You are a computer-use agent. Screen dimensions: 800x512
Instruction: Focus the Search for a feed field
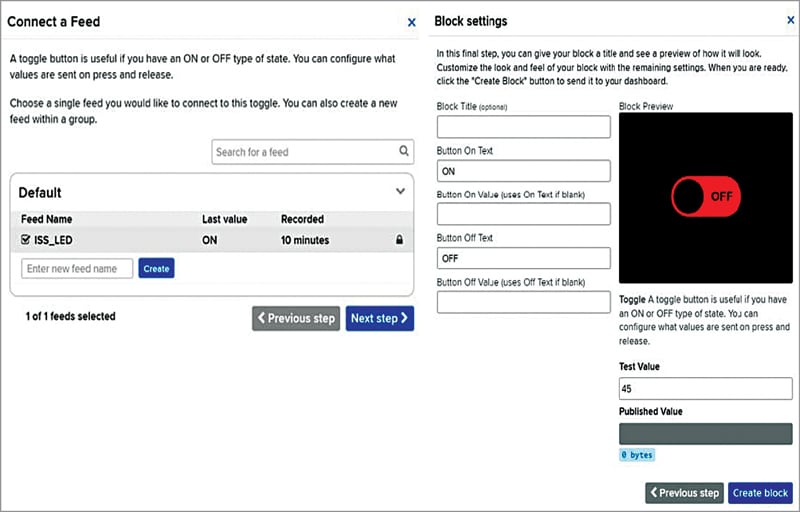tap(303, 152)
